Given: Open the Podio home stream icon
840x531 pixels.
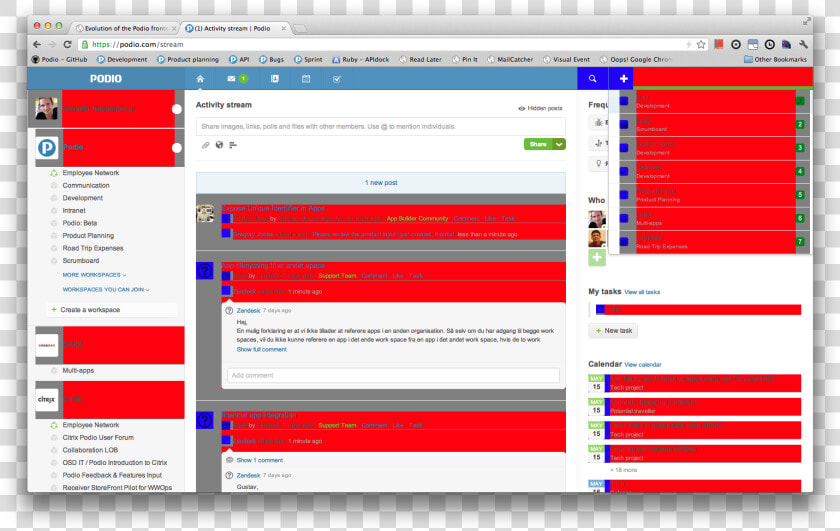Looking at the screenshot, I should pyautogui.click(x=200, y=79).
